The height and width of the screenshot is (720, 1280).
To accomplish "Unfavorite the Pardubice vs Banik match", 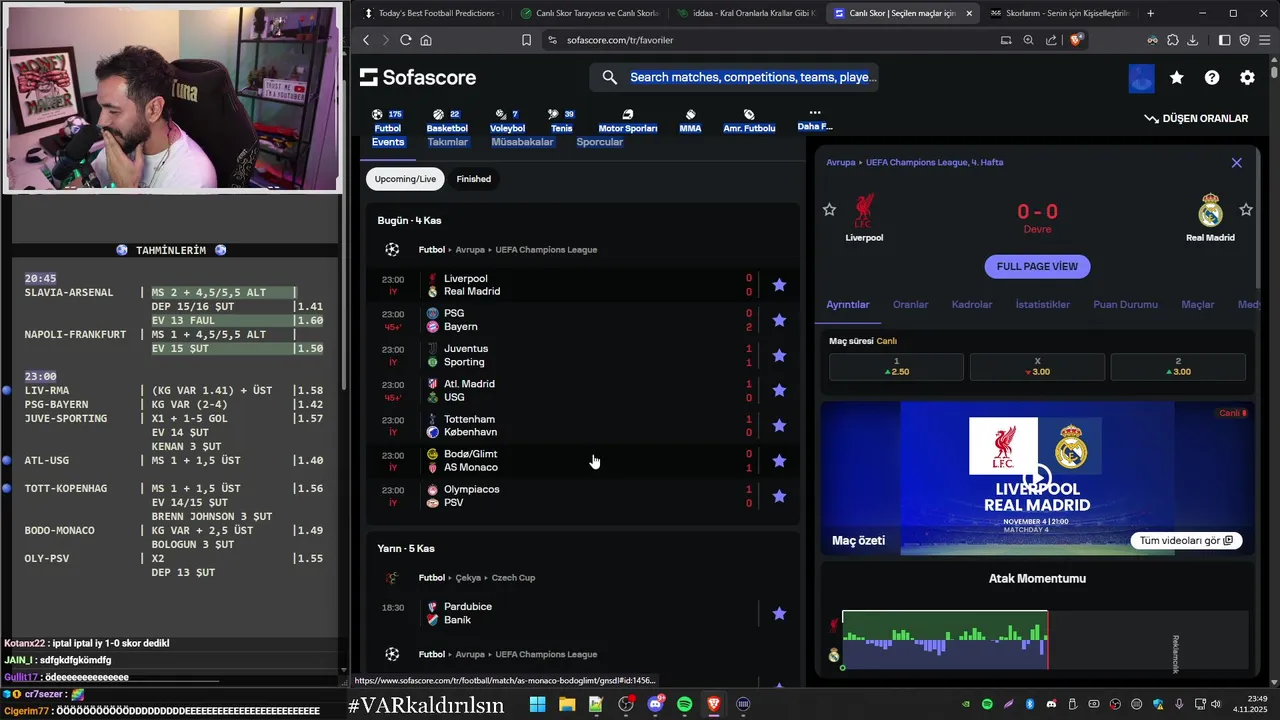I will click(779, 613).
